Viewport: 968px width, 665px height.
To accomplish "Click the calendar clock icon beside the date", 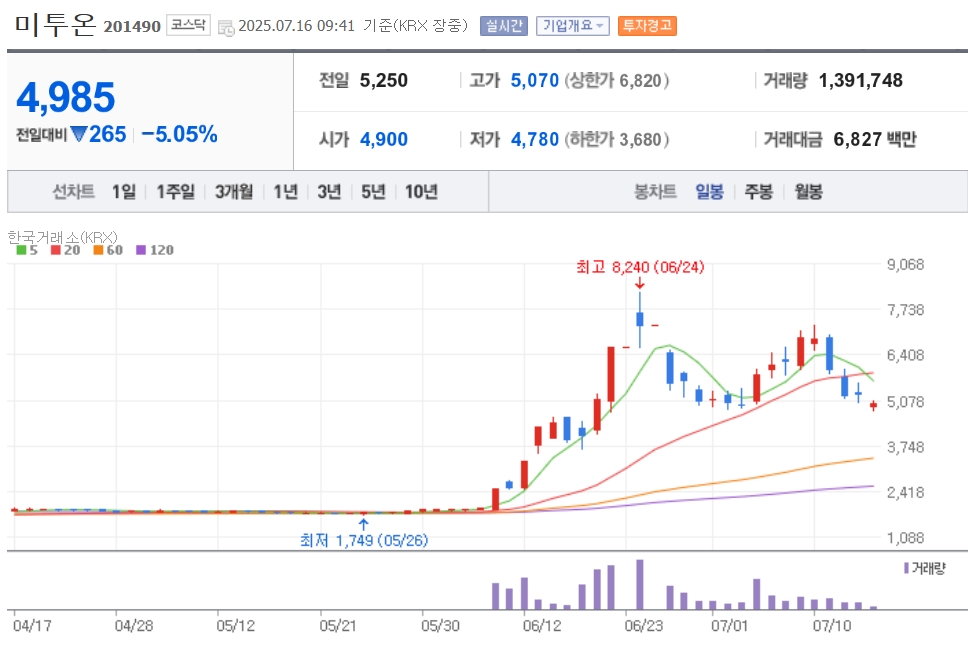I will click(226, 27).
